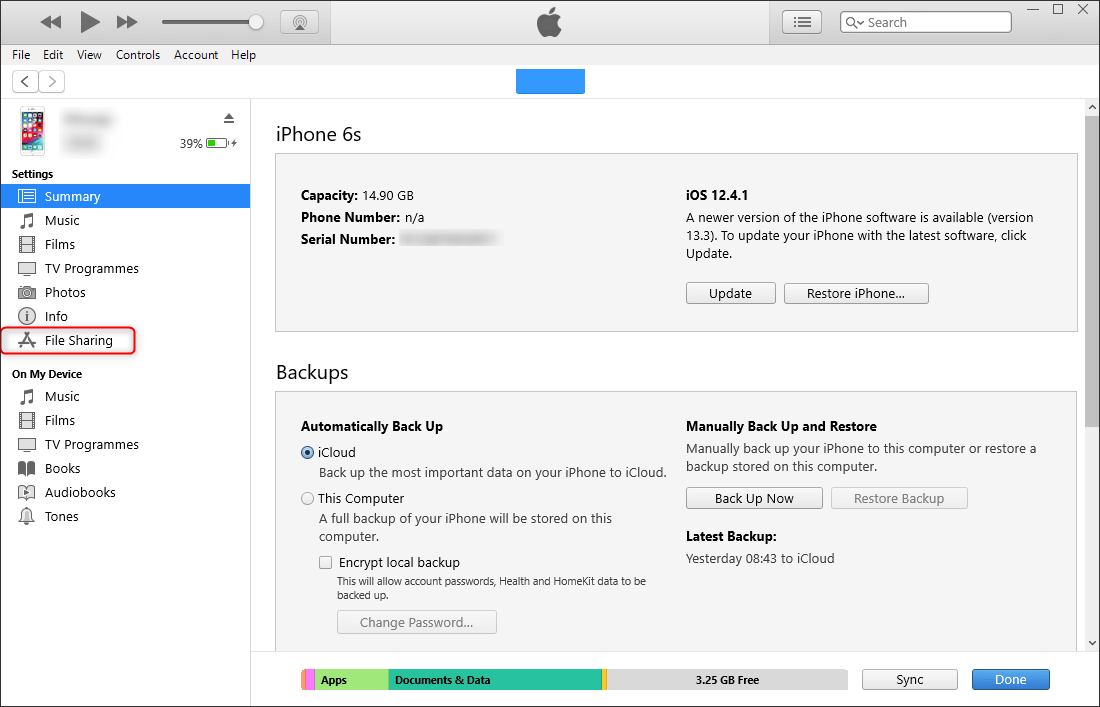The width and height of the screenshot is (1100, 707).
Task: Click the scrollbar up arrow
Action: click(x=1092, y=107)
